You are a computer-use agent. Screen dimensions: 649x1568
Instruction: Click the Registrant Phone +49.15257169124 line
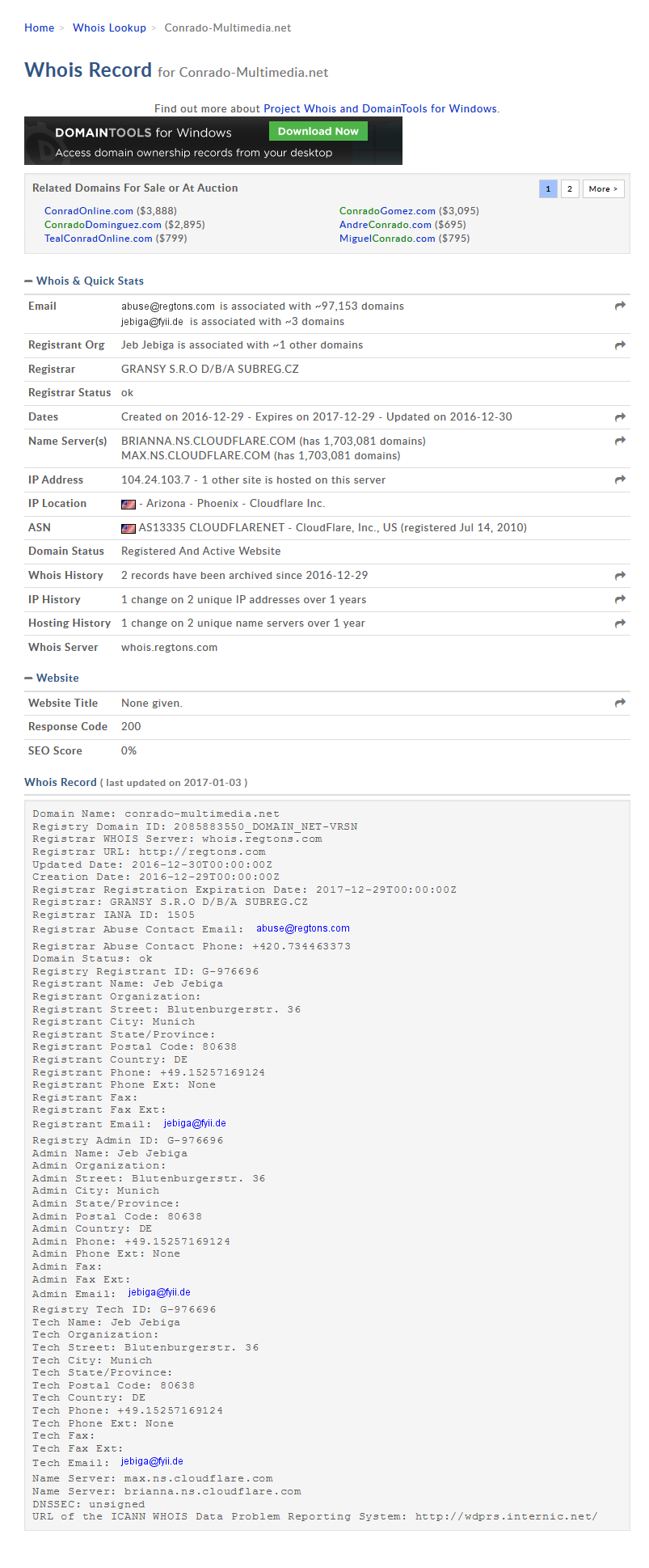(149, 1072)
